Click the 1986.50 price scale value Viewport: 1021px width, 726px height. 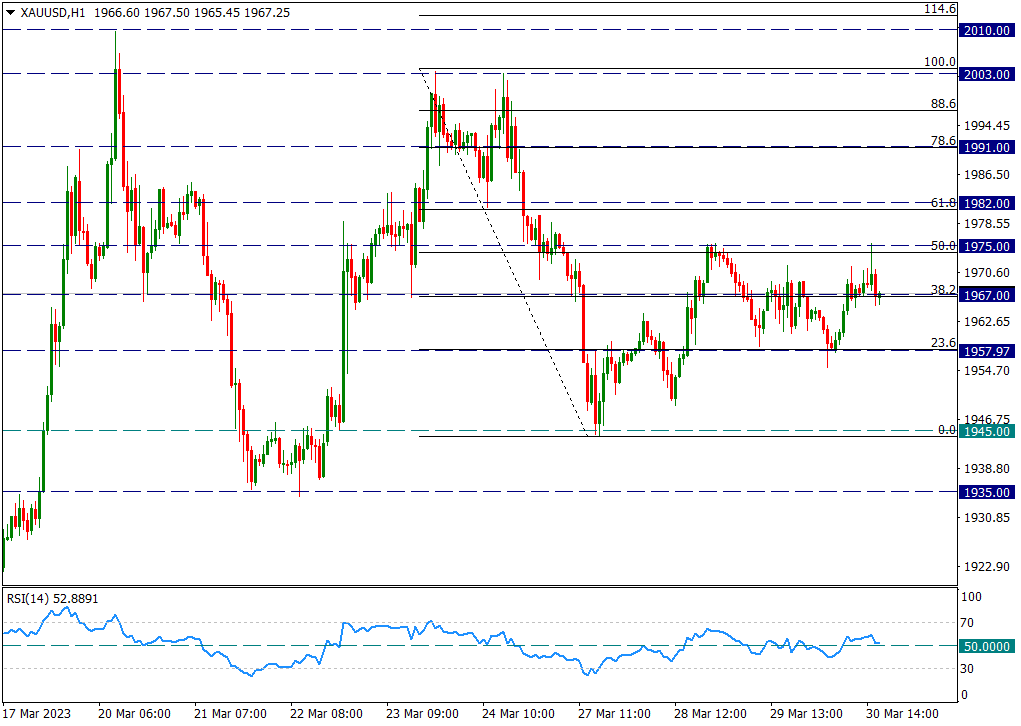(x=987, y=175)
